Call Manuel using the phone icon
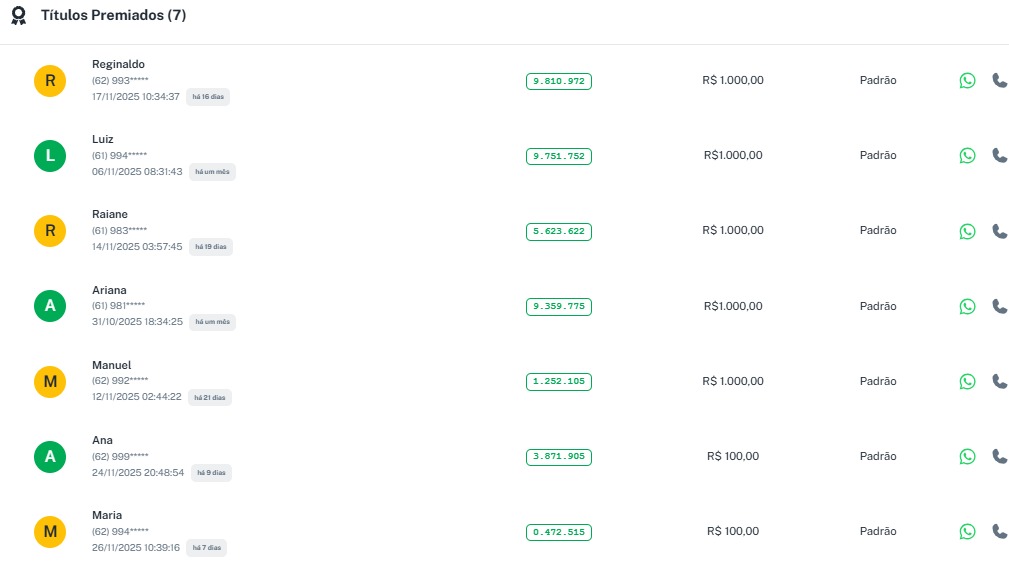1009x562 pixels. 999,381
